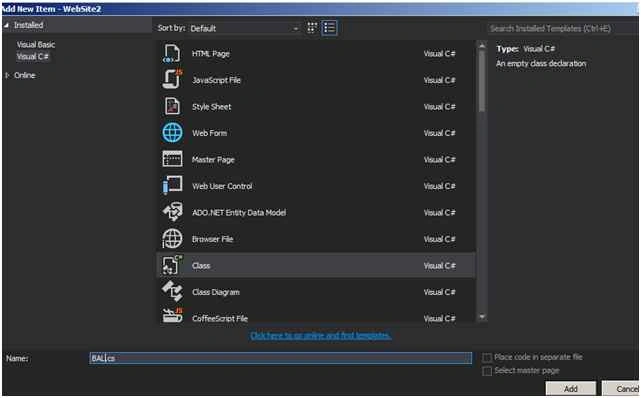Screen dimensions: 641x398
Task: Switch to small icons list view
Action: coord(329,28)
